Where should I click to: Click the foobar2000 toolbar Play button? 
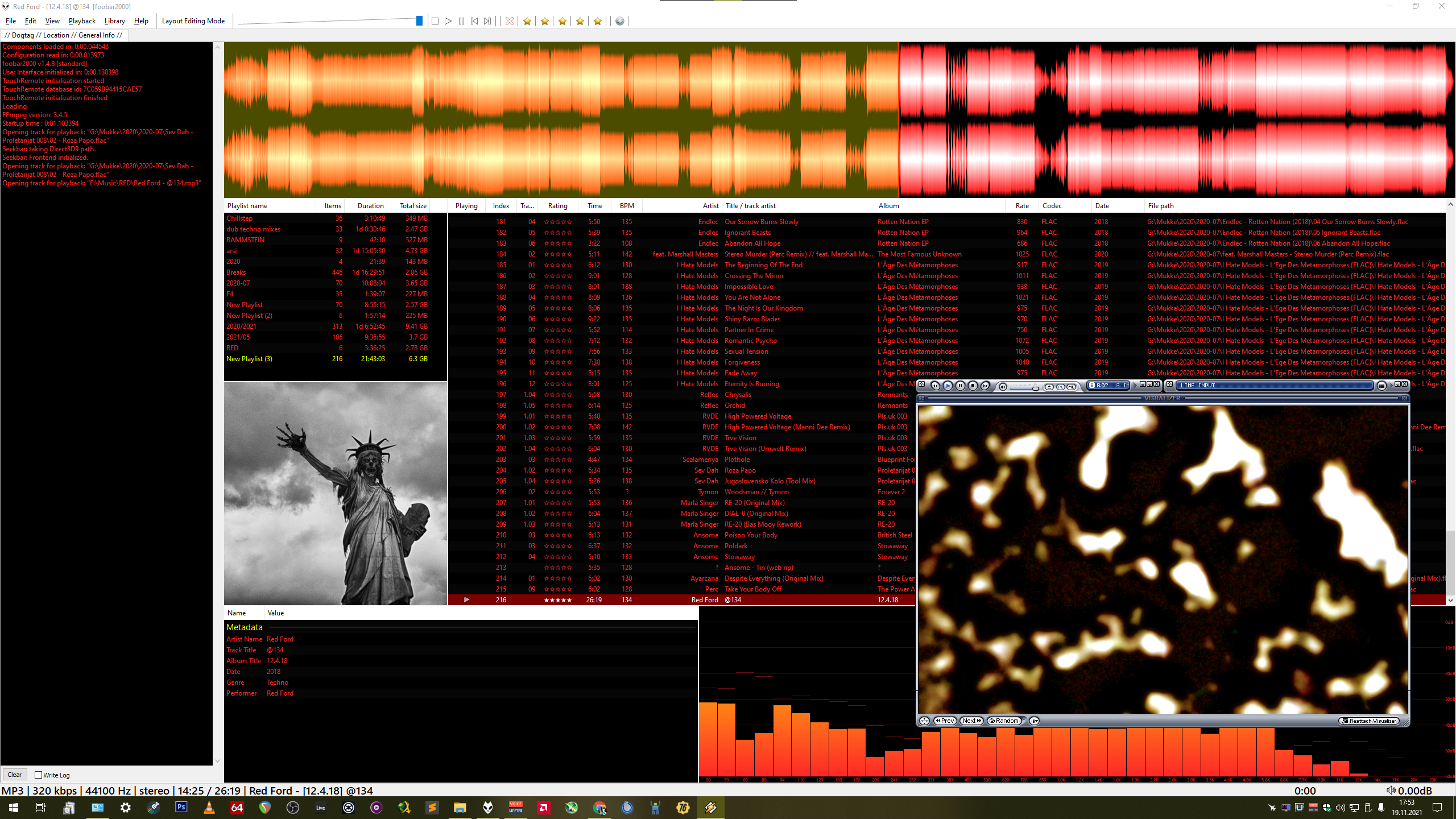pyautogui.click(x=448, y=21)
